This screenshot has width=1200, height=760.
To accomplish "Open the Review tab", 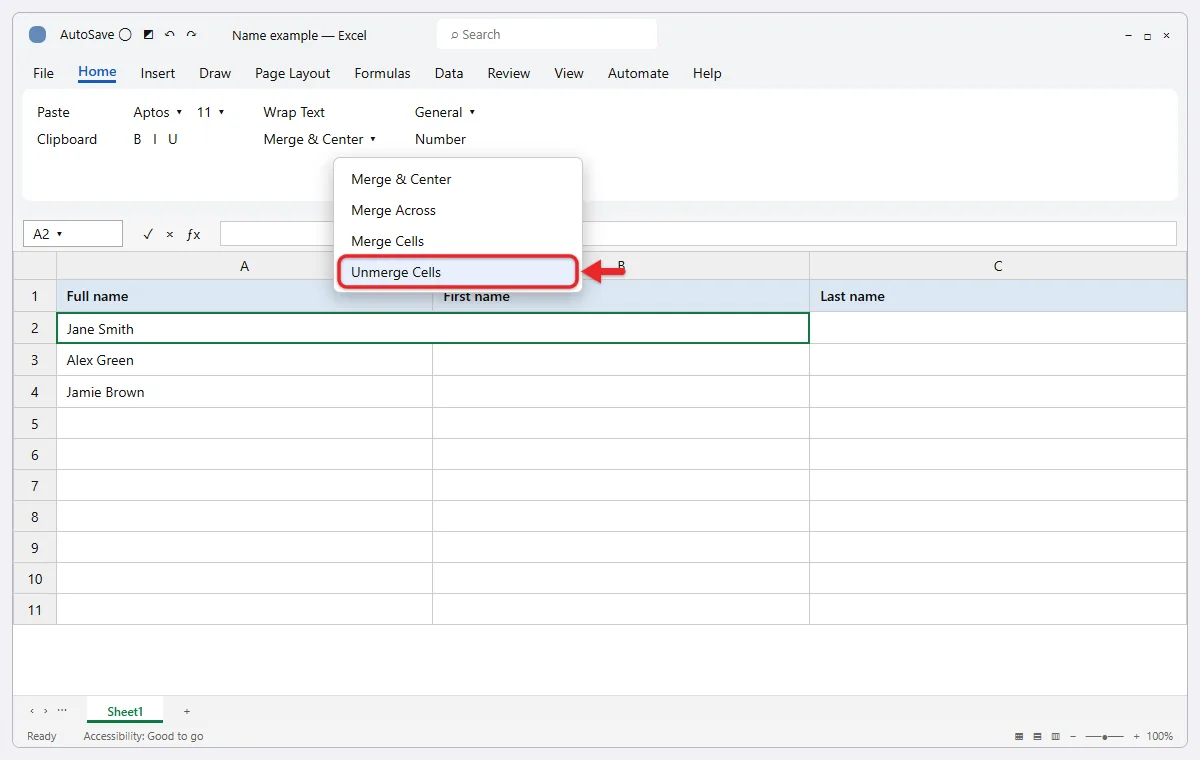I will pos(509,73).
